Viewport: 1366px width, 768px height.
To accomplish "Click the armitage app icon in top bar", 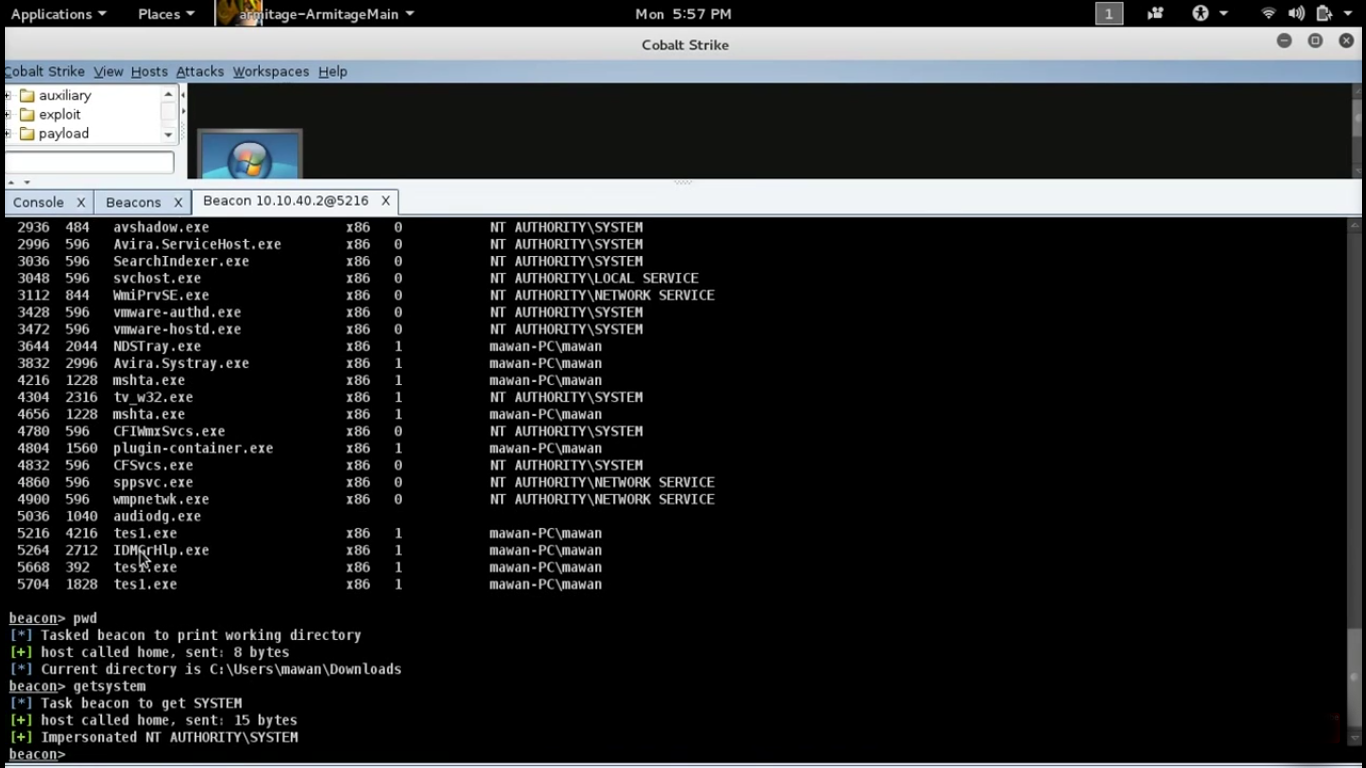I will 238,14.
